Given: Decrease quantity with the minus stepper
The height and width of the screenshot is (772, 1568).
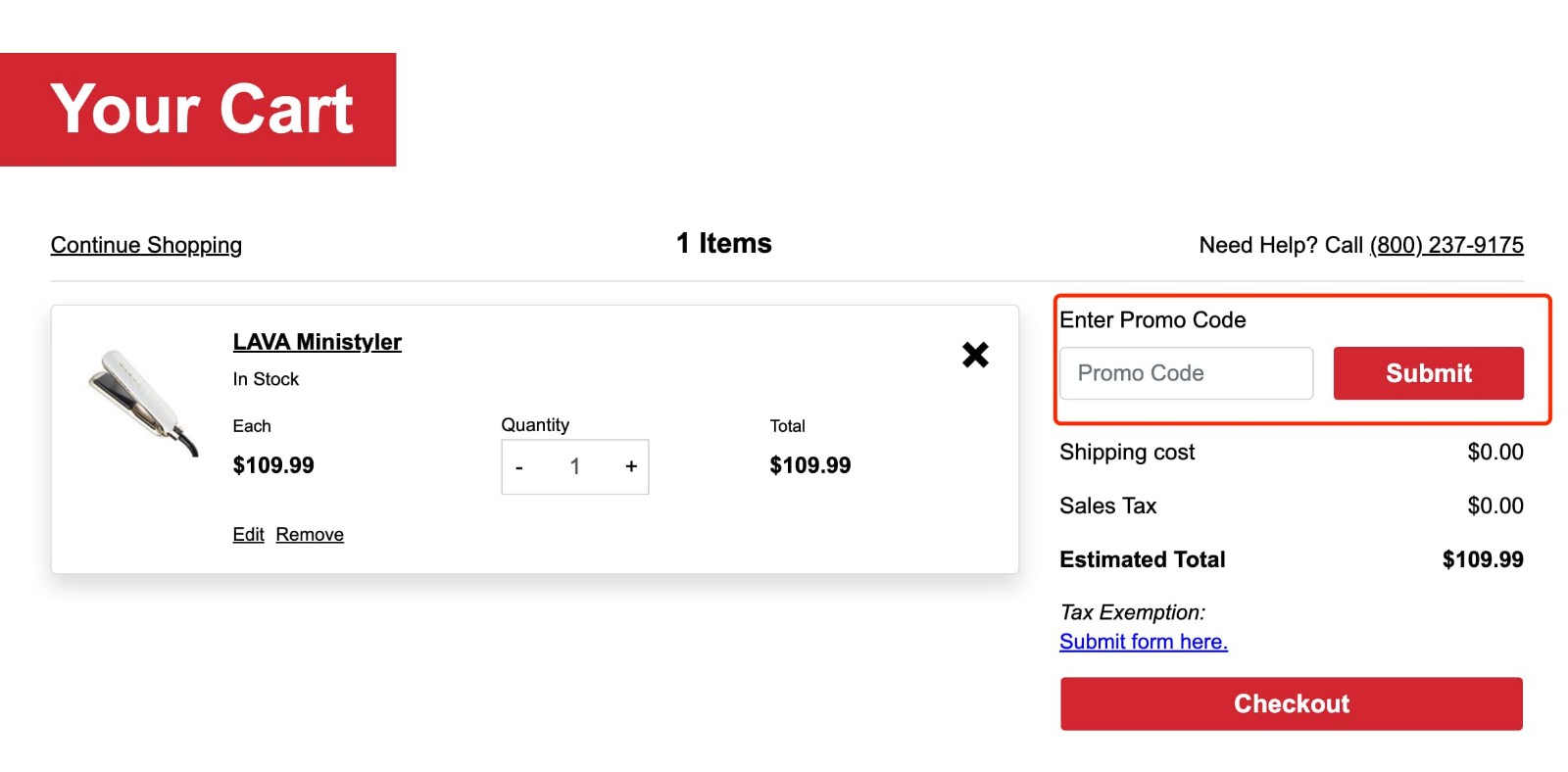Looking at the screenshot, I should point(518,466).
